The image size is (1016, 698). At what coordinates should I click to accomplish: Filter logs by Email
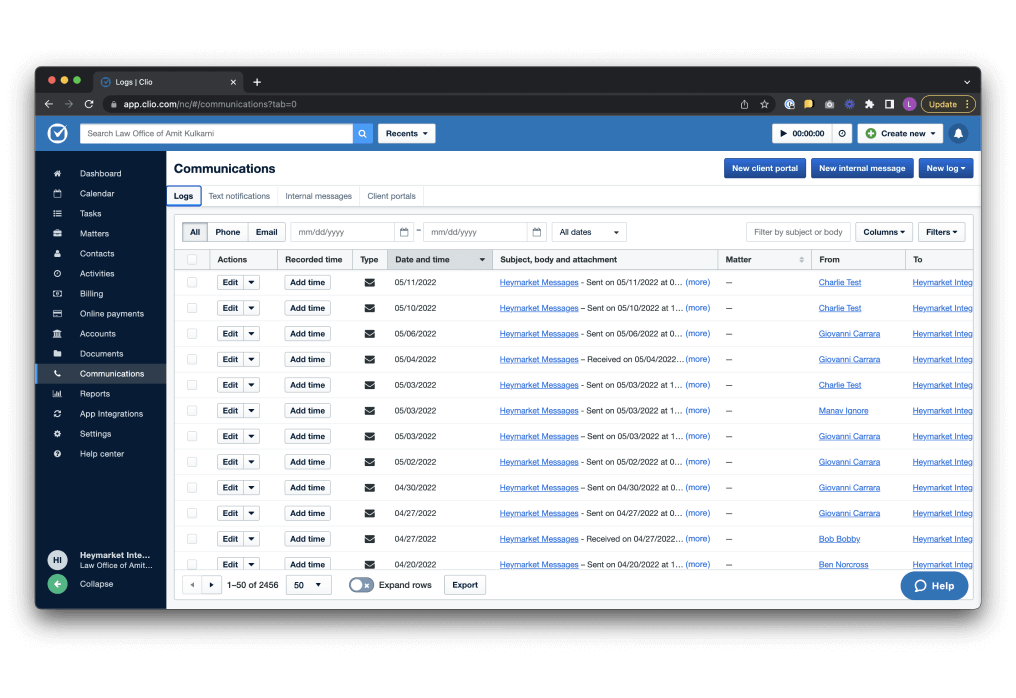(266, 232)
